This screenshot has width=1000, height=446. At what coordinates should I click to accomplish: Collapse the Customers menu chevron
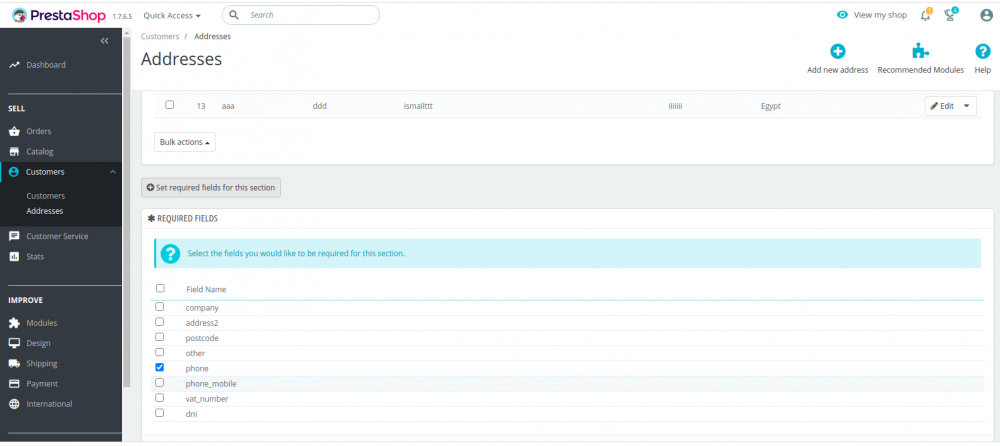point(112,172)
